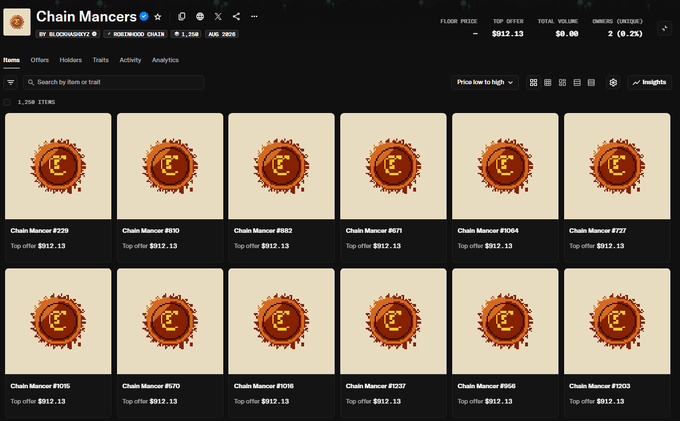Open the view settings gear
Viewport: 680px width, 421px height.
point(613,82)
